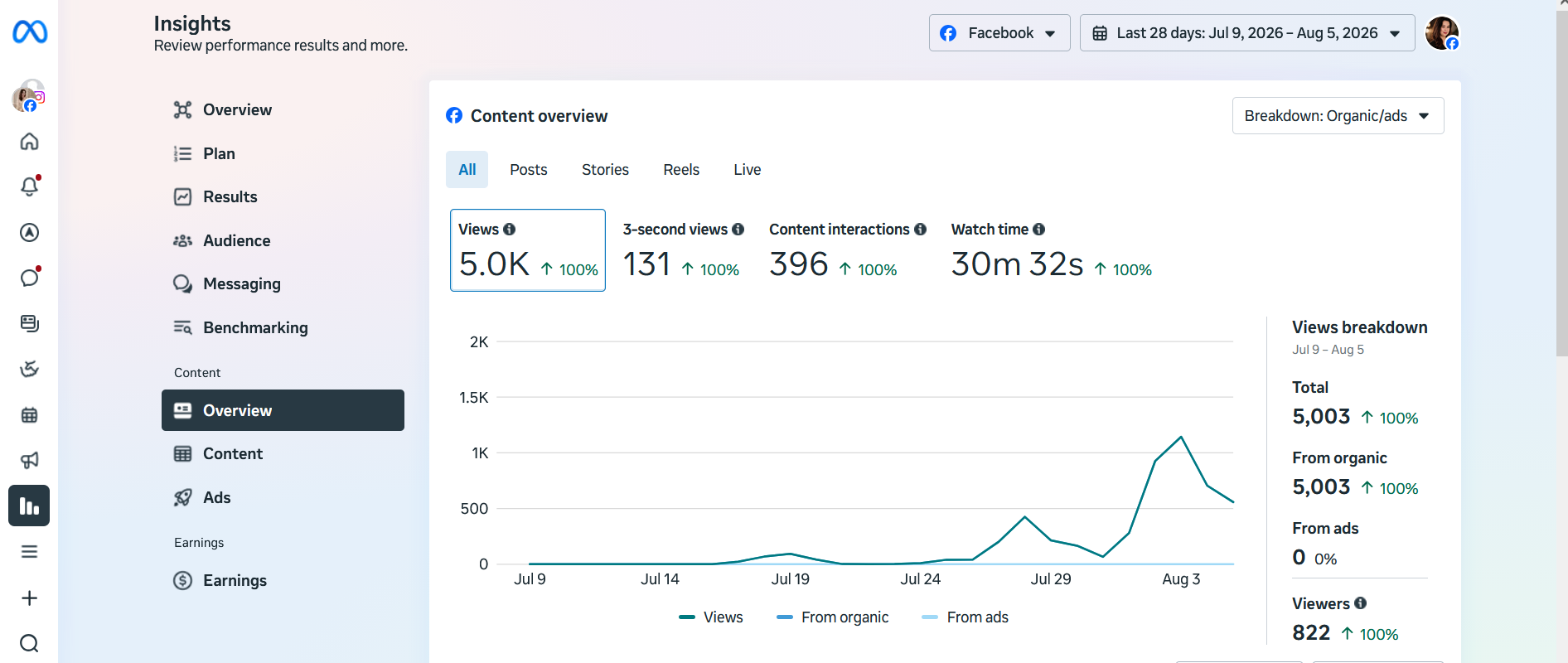Open the notifications bell icon
This screenshot has height=663, width=1568.
[x=29, y=186]
